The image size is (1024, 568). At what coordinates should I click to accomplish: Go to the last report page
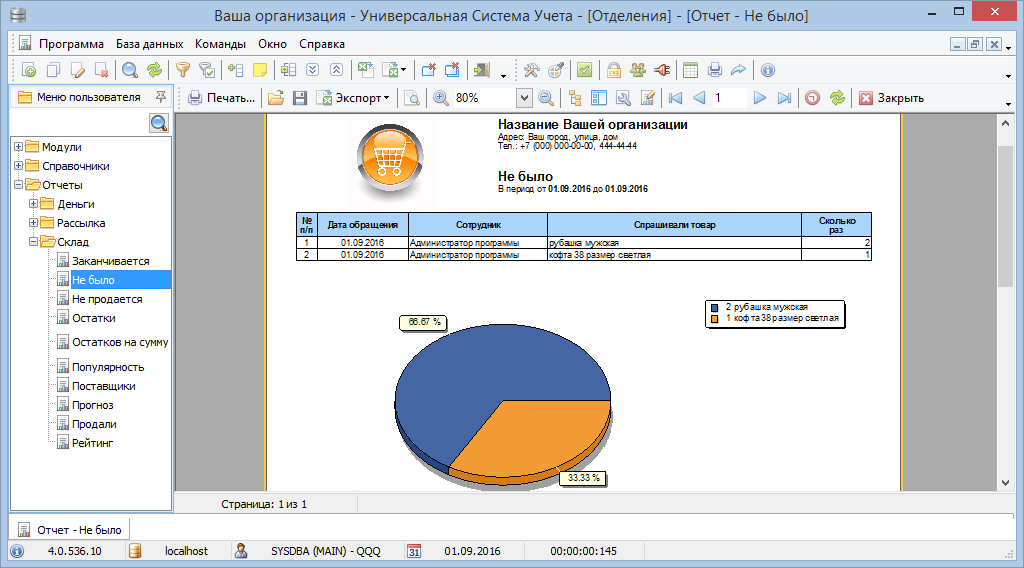pyautogui.click(x=784, y=98)
